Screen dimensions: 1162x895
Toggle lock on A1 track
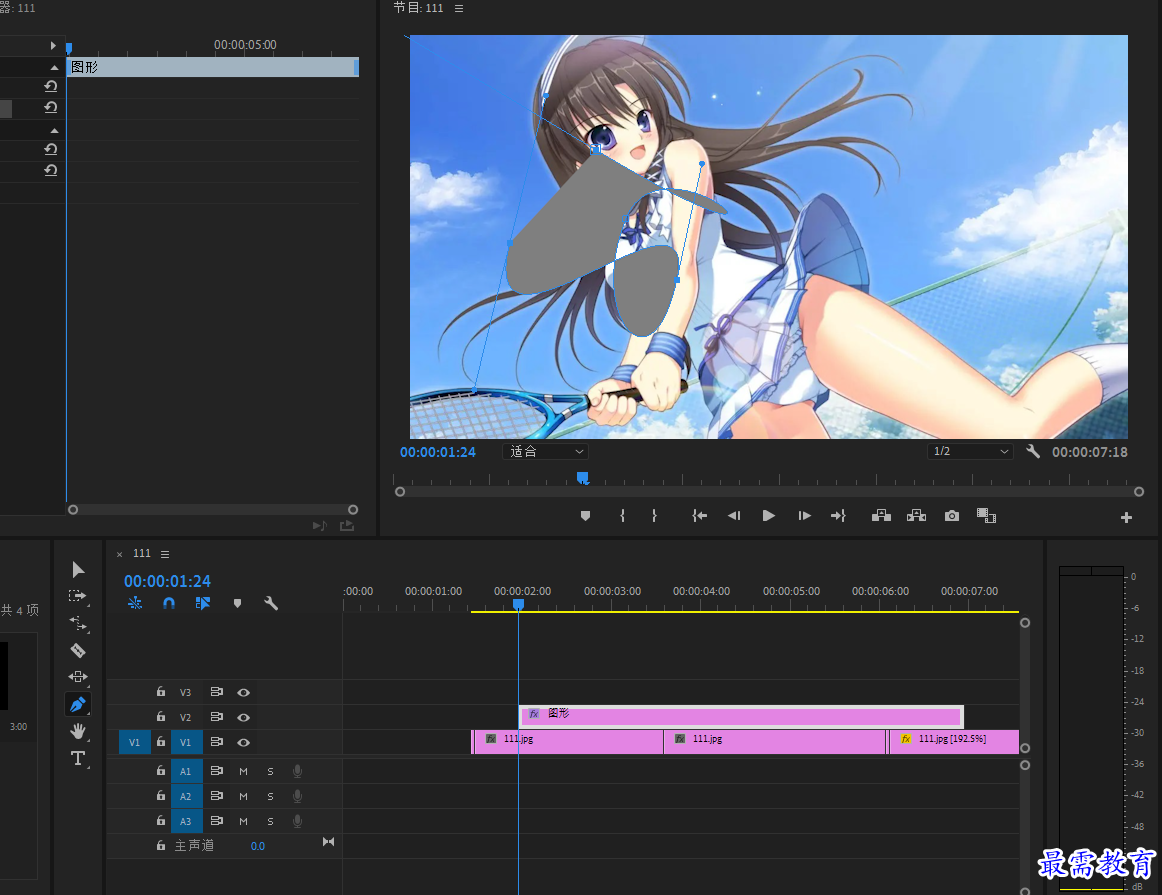161,771
